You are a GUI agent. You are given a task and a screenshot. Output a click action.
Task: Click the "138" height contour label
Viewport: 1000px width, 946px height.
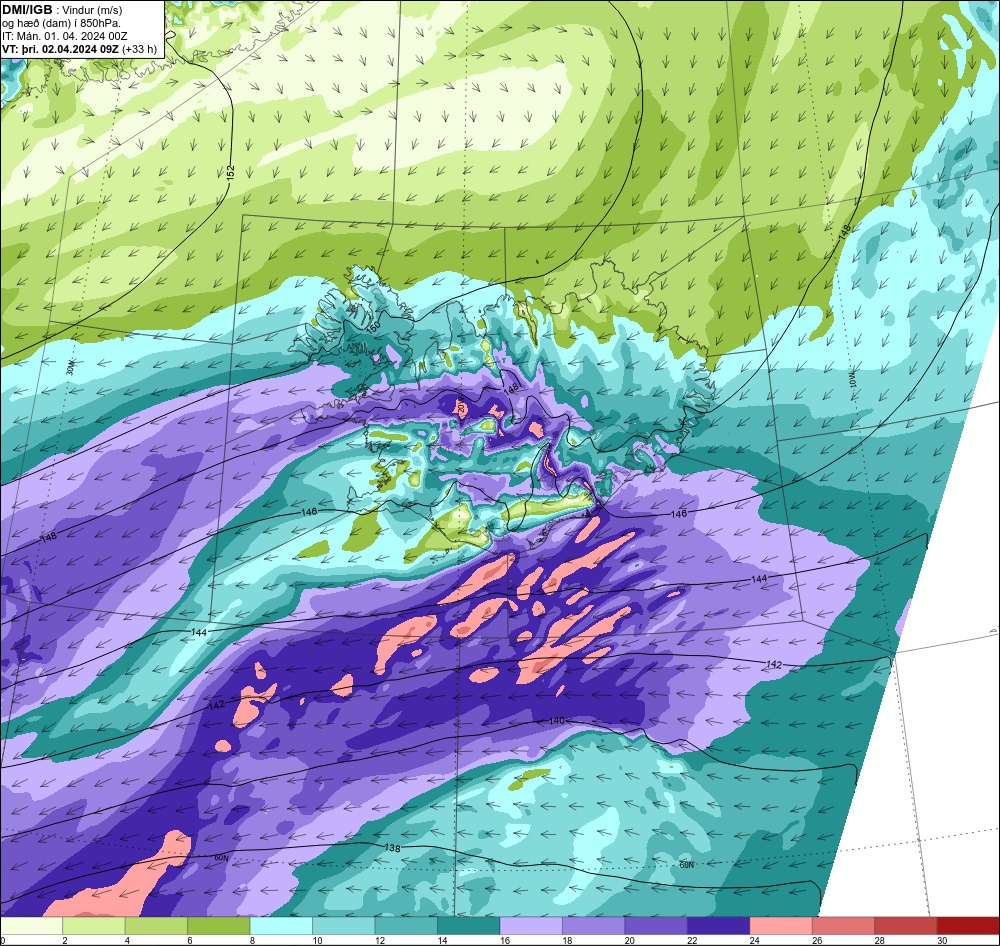[x=393, y=848]
